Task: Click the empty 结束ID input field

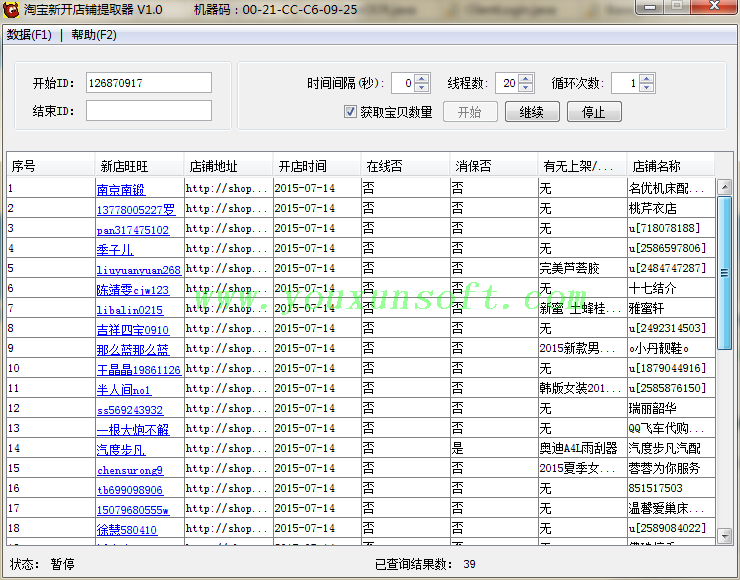Action: click(149, 111)
